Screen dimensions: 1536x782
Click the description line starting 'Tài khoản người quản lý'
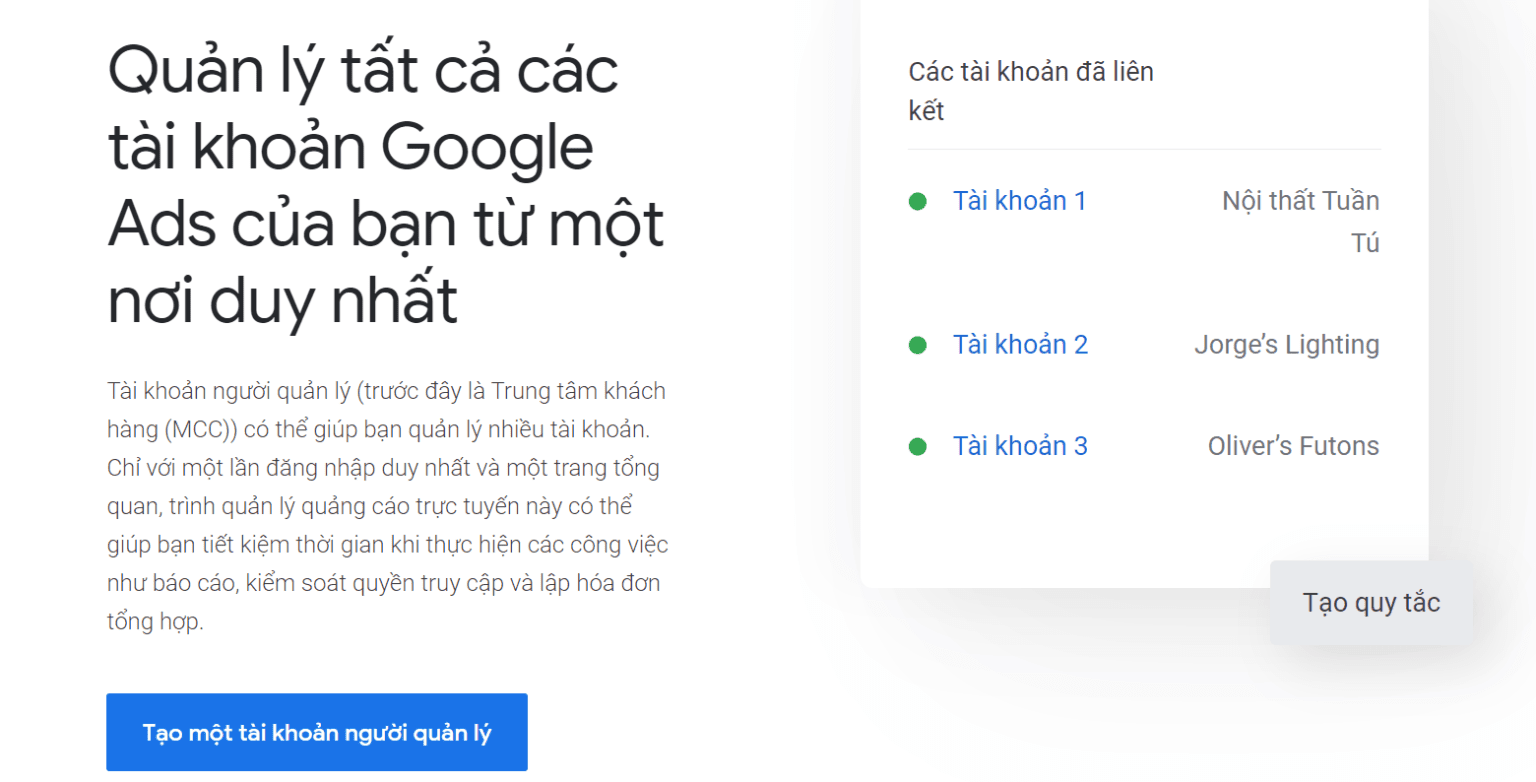(x=386, y=390)
